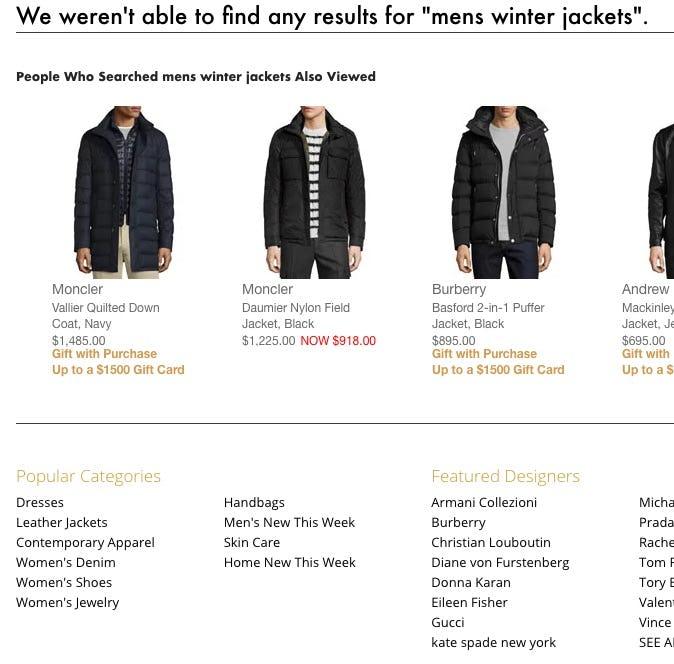Open the Daumier Nylon Field Jacket link
This screenshot has height=664, width=674.
[x=295, y=316]
